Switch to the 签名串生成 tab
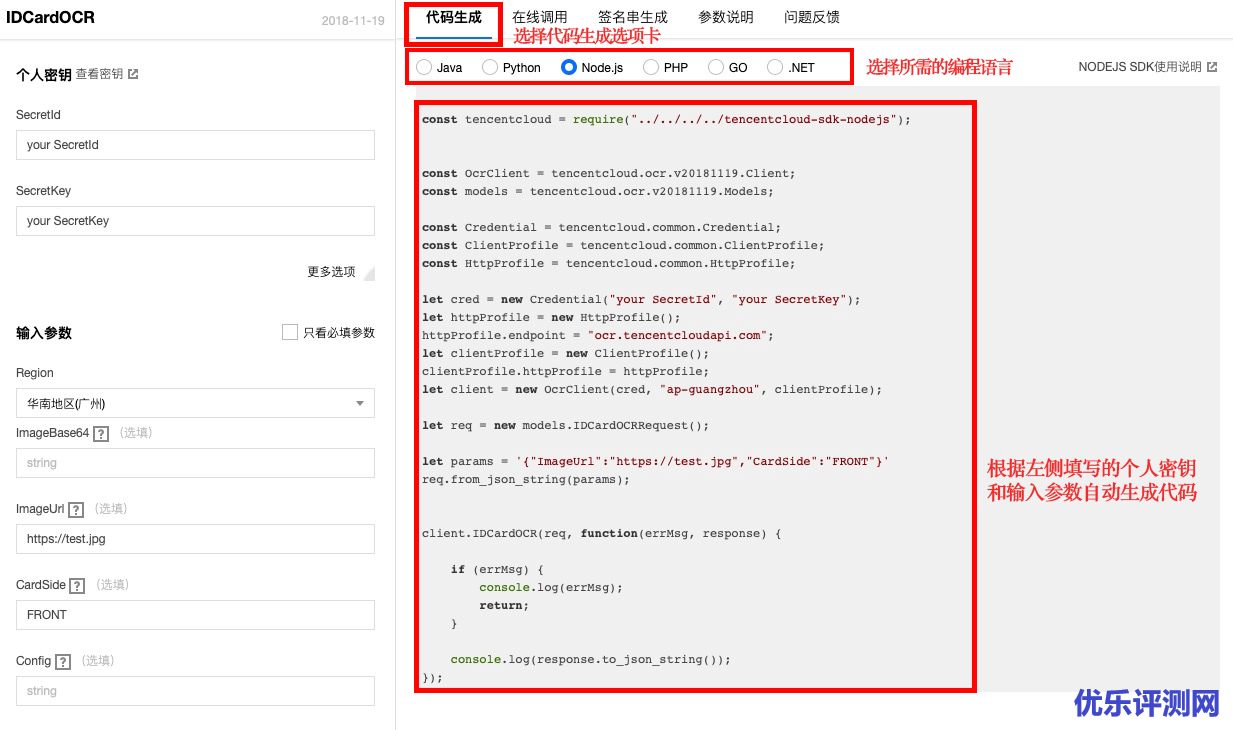This screenshot has height=730, width=1233. pyautogui.click(x=633, y=17)
